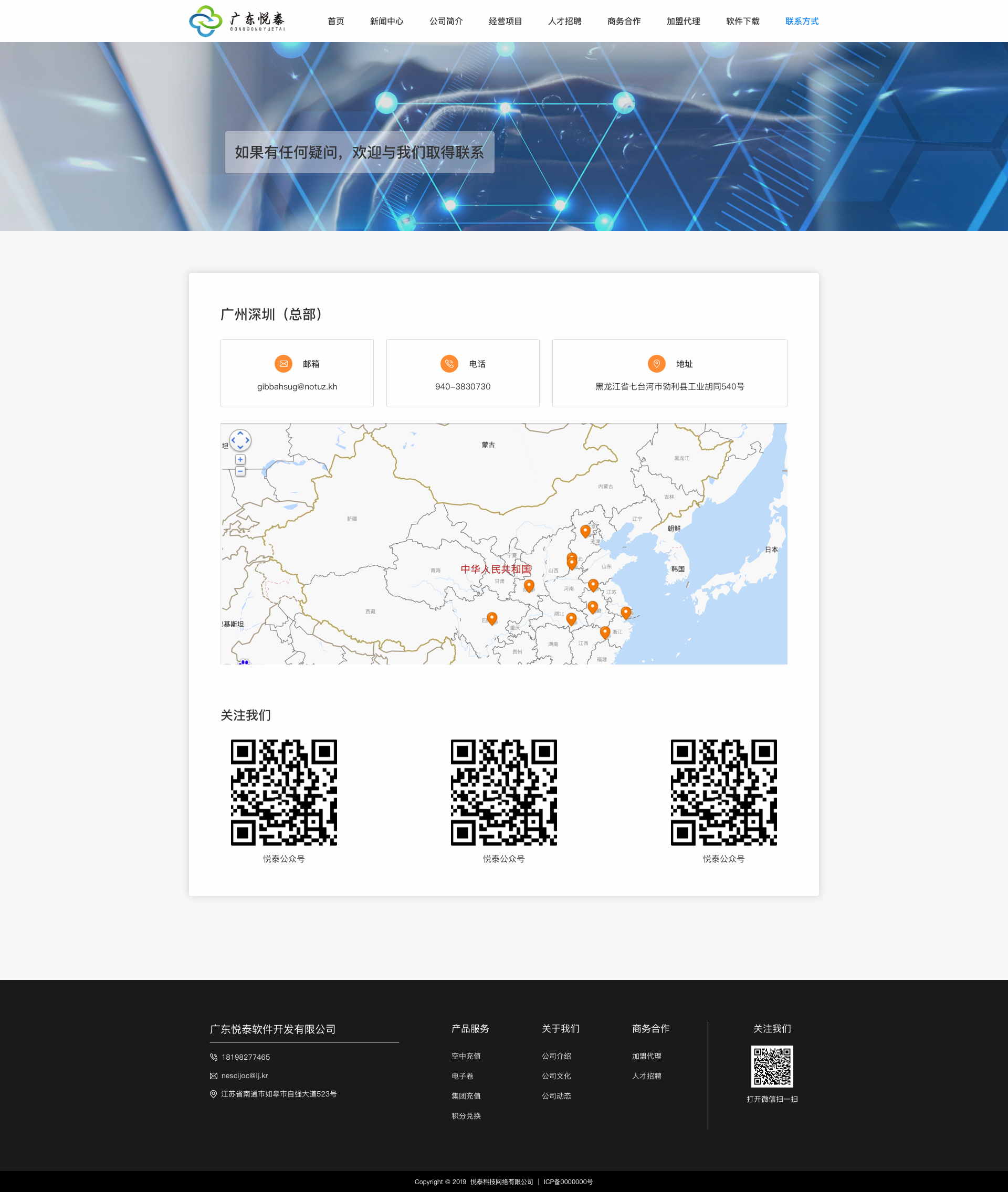
Task: Click the 空中充值 footer link
Action: pyautogui.click(x=466, y=1056)
